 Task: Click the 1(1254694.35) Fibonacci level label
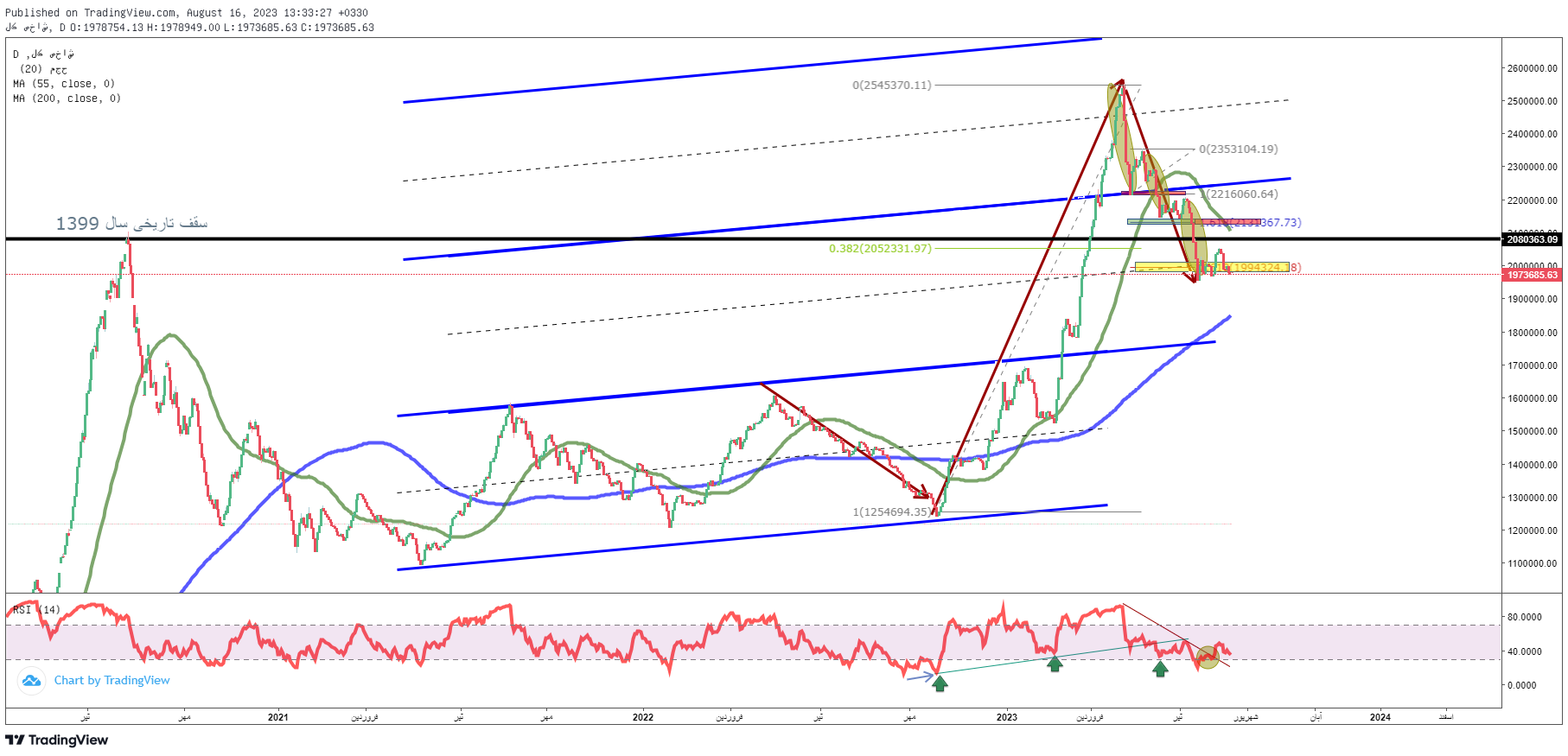click(x=892, y=512)
